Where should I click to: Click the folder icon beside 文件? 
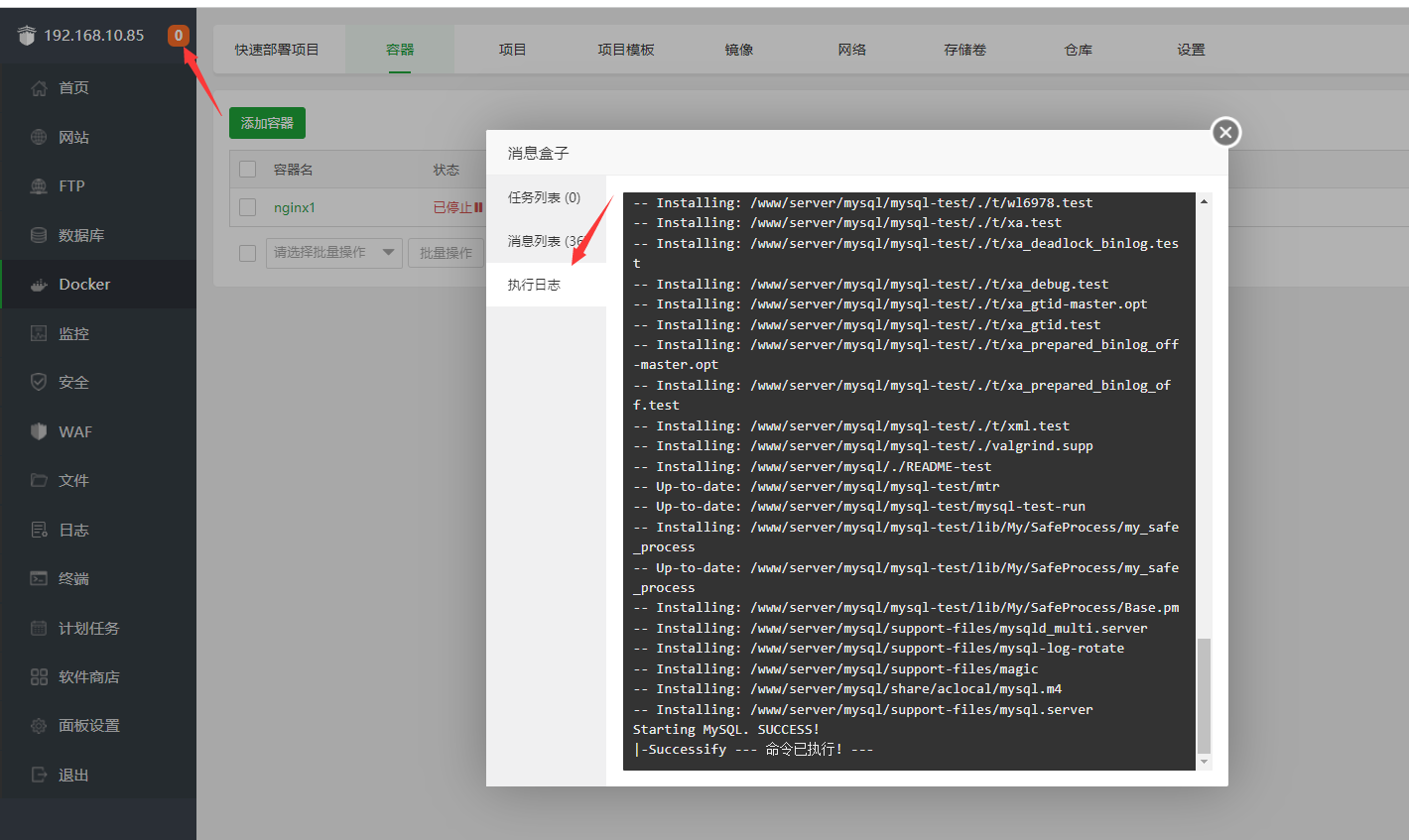click(39, 480)
